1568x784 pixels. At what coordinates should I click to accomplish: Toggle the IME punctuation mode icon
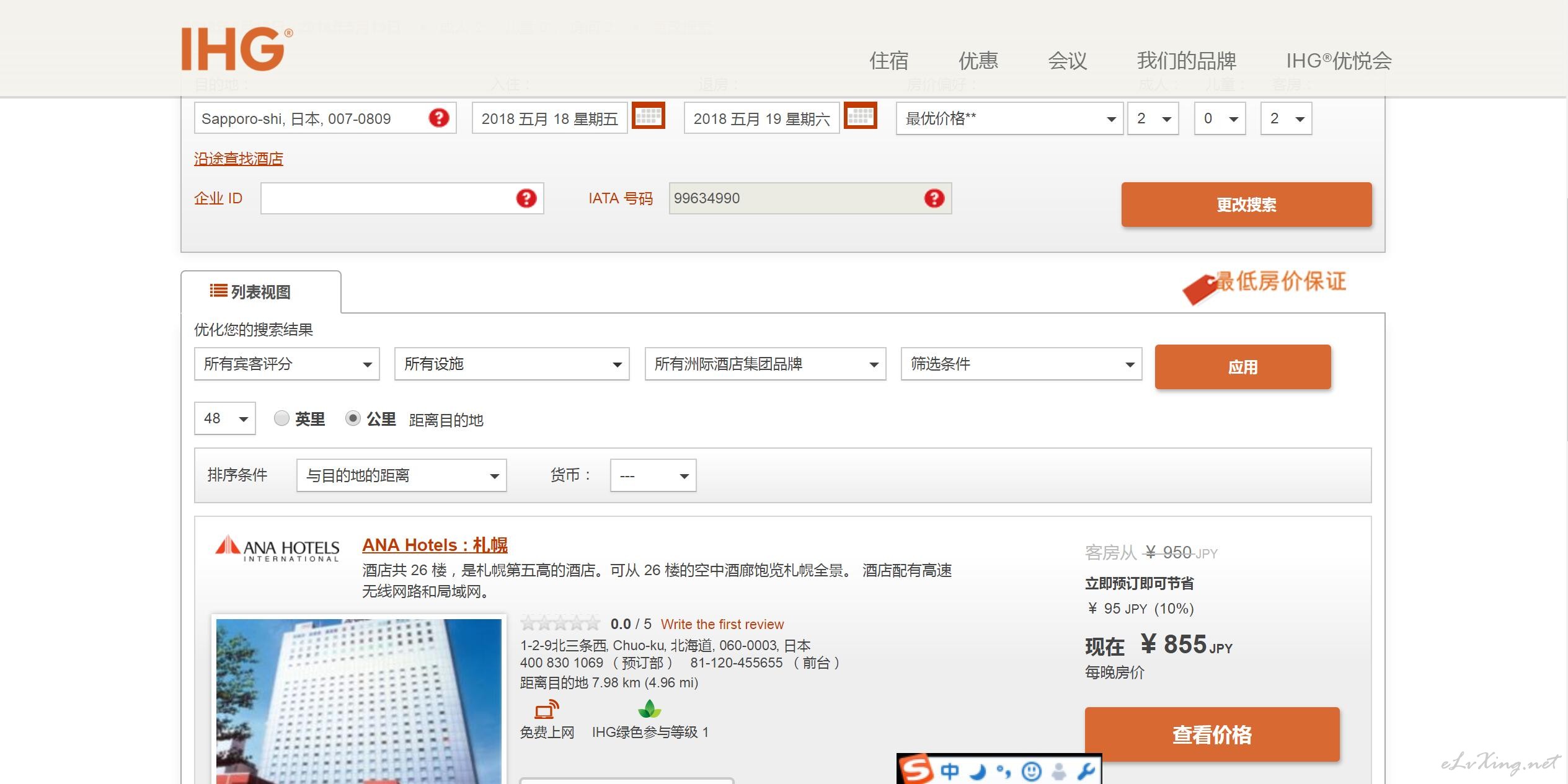[x=1003, y=772]
